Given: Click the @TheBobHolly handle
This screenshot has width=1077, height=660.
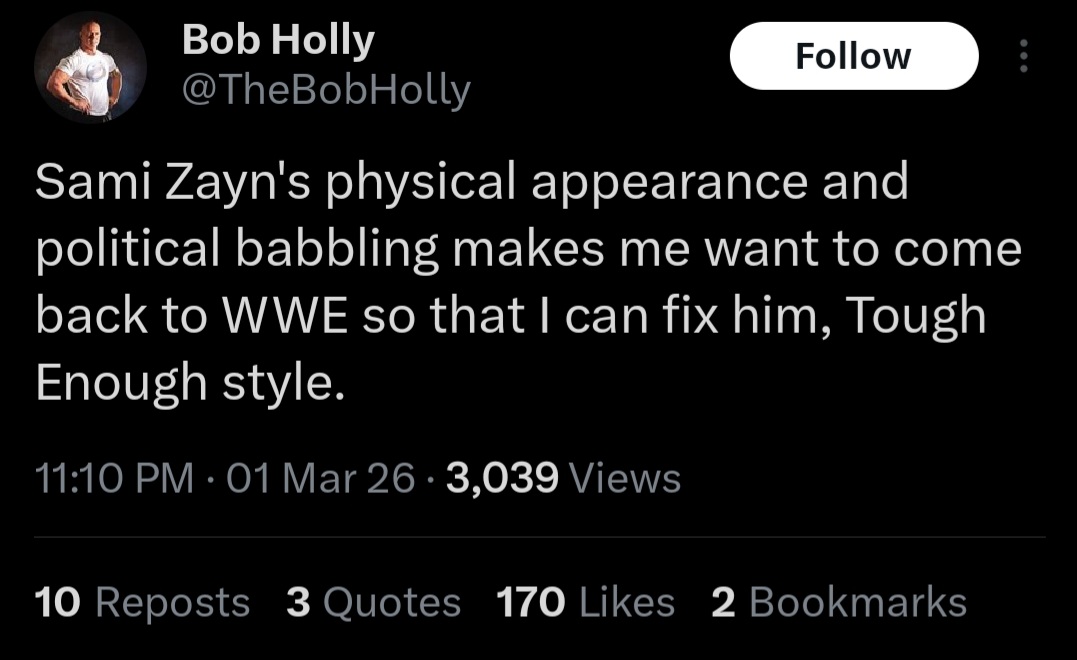Looking at the screenshot, I should tap(324, 91).
